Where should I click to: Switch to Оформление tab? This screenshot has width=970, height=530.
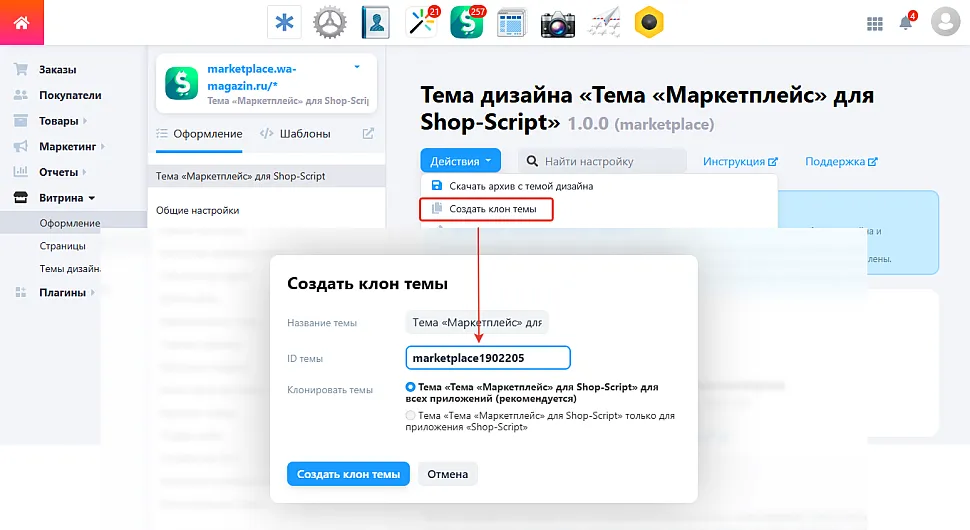[199, 134]
